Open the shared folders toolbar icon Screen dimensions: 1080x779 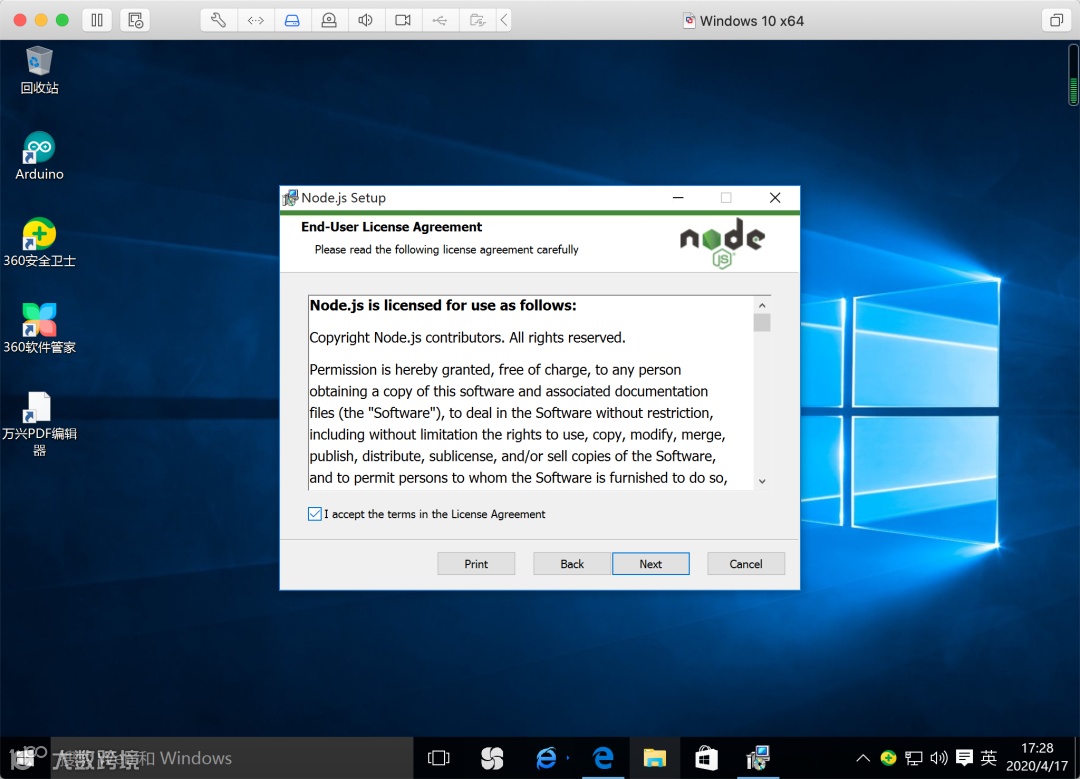tap(477, 20)
